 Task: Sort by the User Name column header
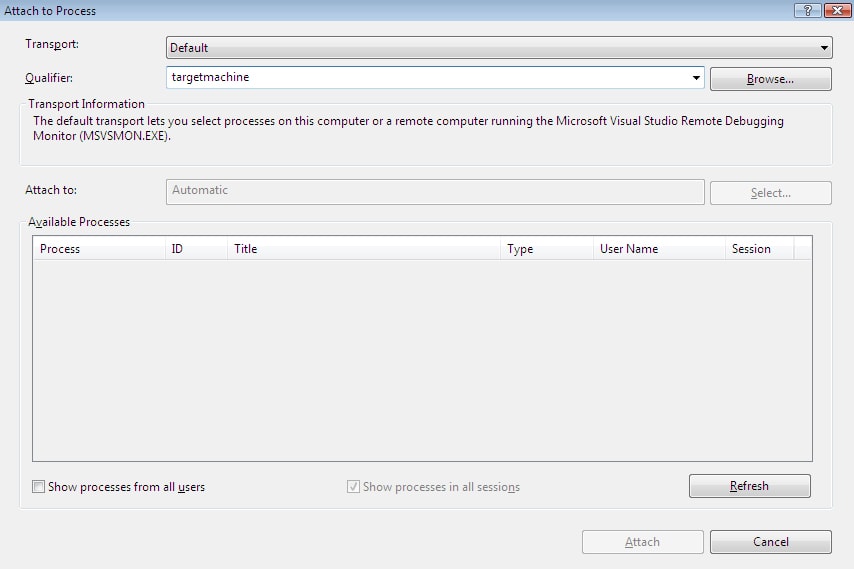click(659, 248)
